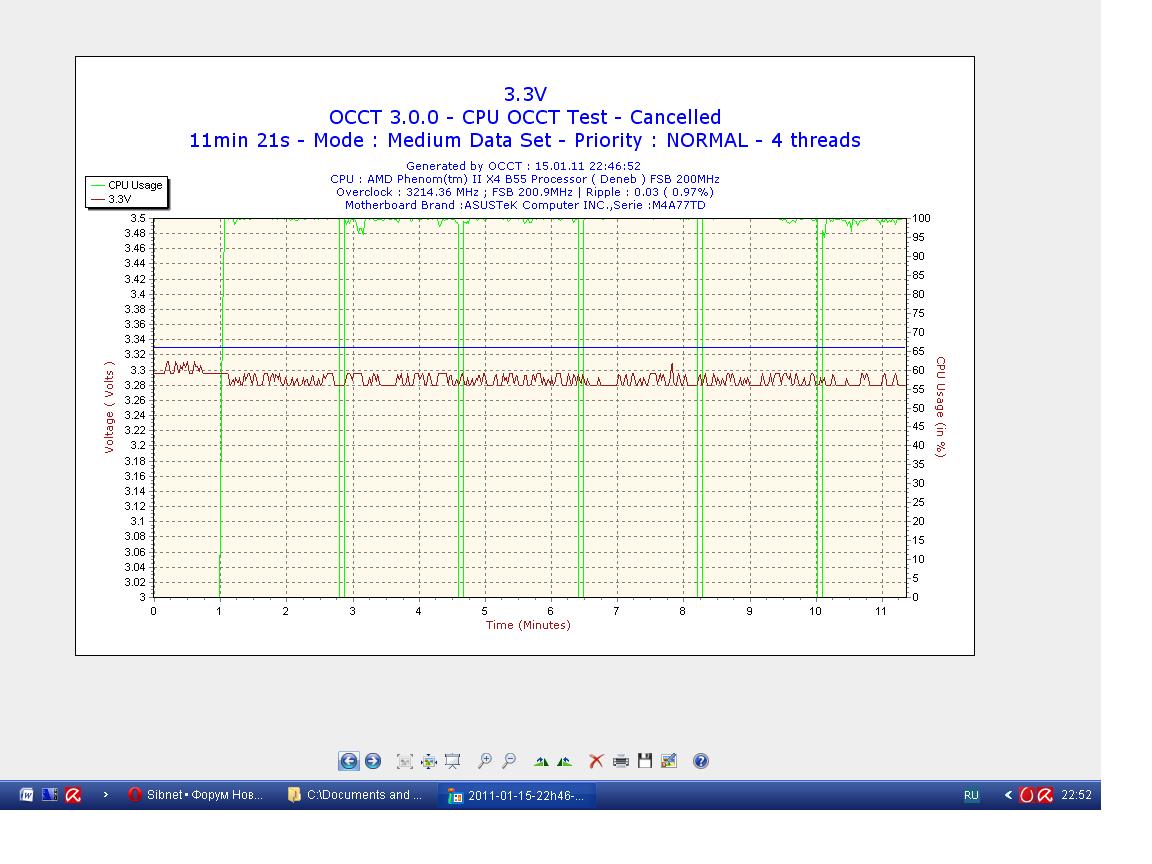Image resolution: width=1152 pixels, height=864 pixels.
Task: Delete the image with the red X
Action: [x=597, y=761]
